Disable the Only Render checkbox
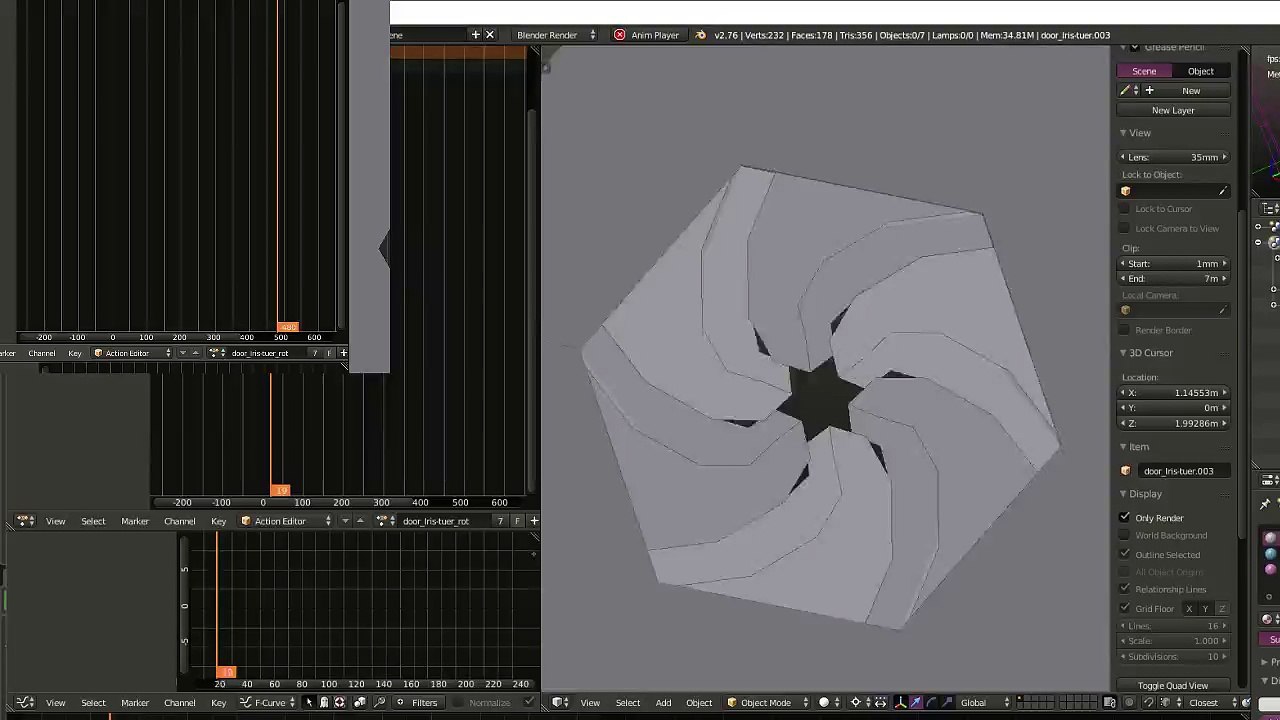 (x=1125, y=518)
